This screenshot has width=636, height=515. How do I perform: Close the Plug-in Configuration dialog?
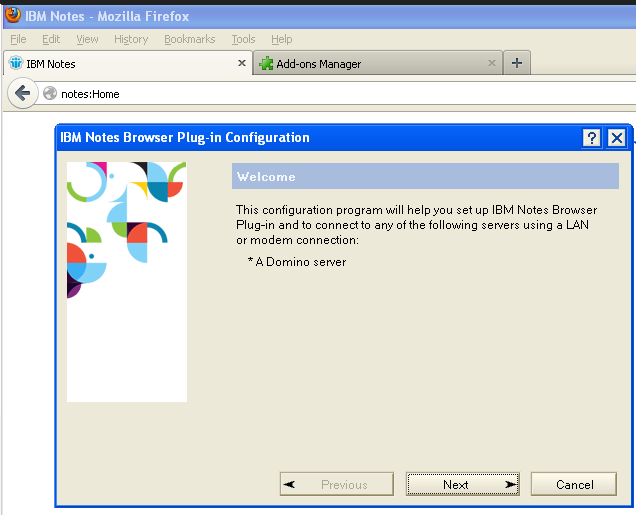(x=617, y=138)
